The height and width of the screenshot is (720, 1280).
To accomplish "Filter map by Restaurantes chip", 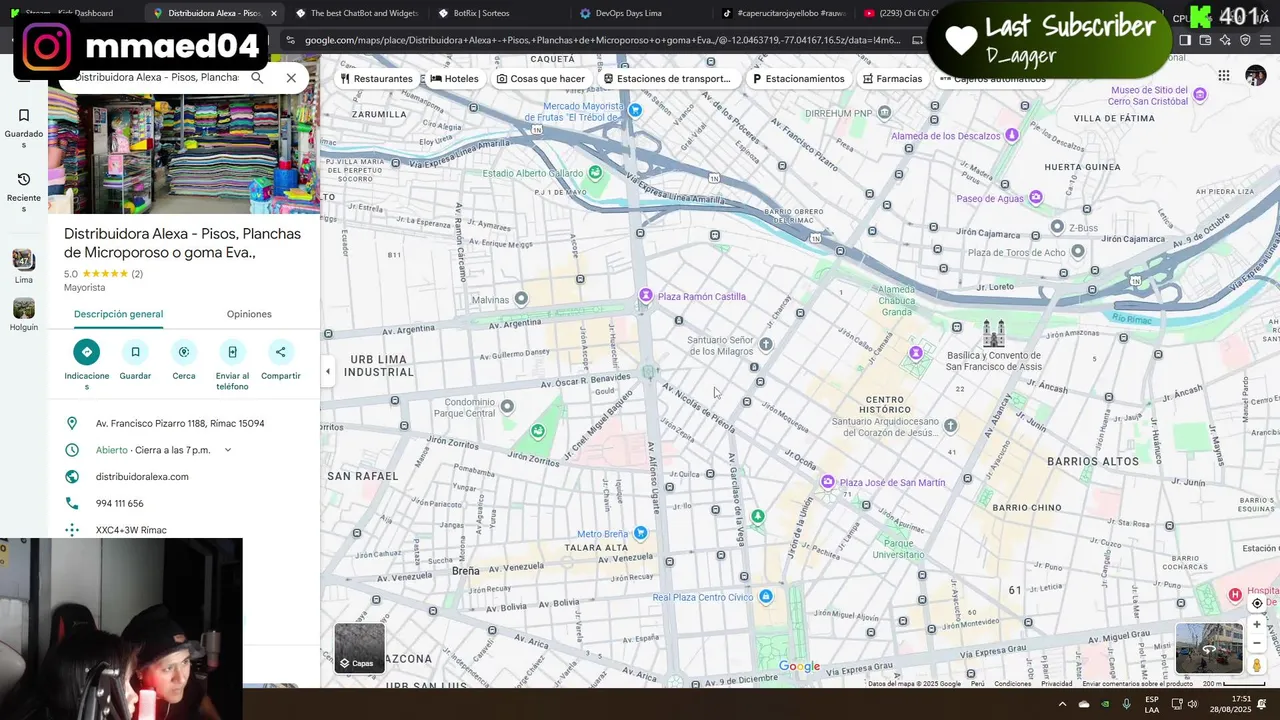I will point(376,79).
